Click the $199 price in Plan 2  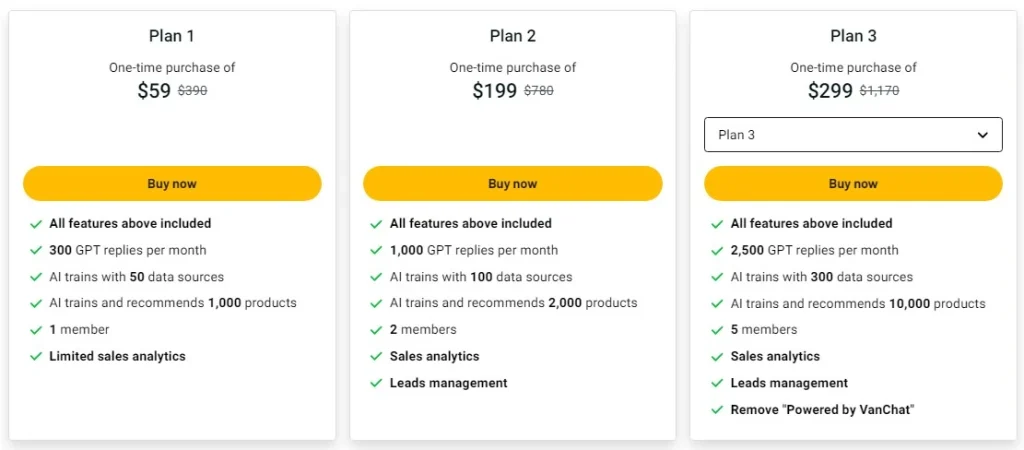tap(495, 91)
